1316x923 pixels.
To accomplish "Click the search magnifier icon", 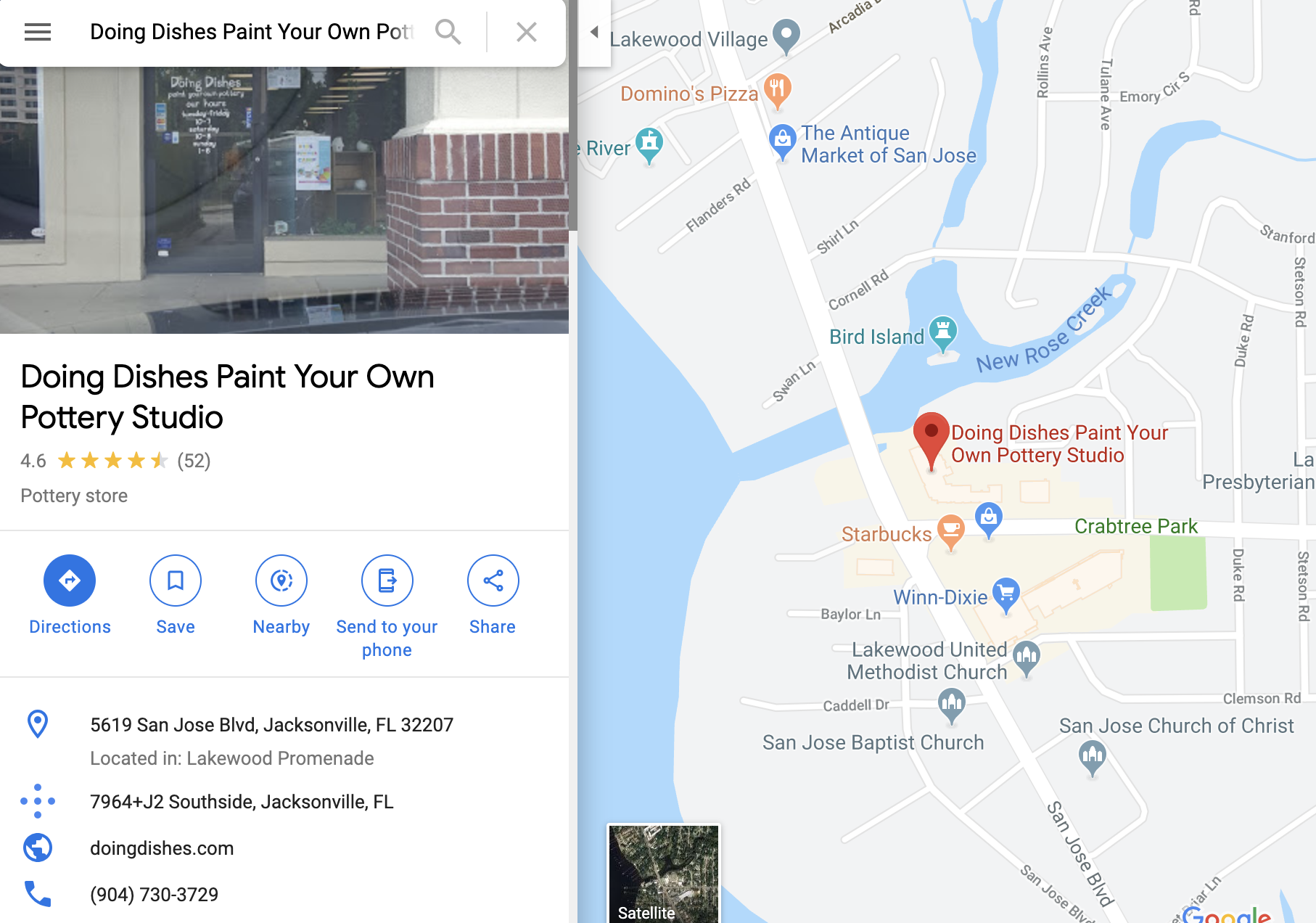I will click(x=448, y=32).
